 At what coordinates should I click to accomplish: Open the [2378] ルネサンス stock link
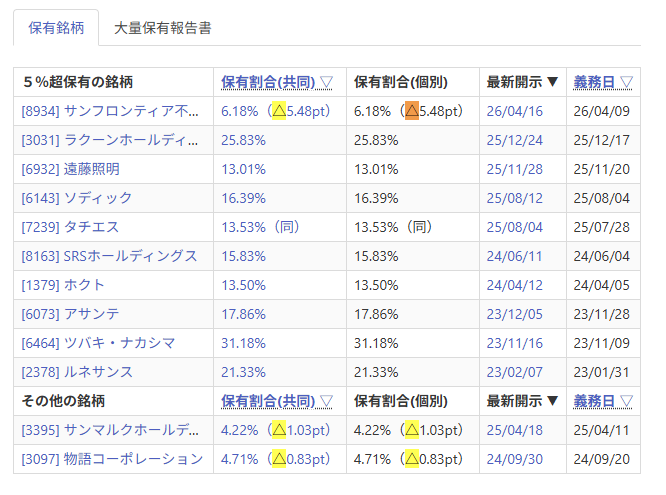tap(77, 372)
